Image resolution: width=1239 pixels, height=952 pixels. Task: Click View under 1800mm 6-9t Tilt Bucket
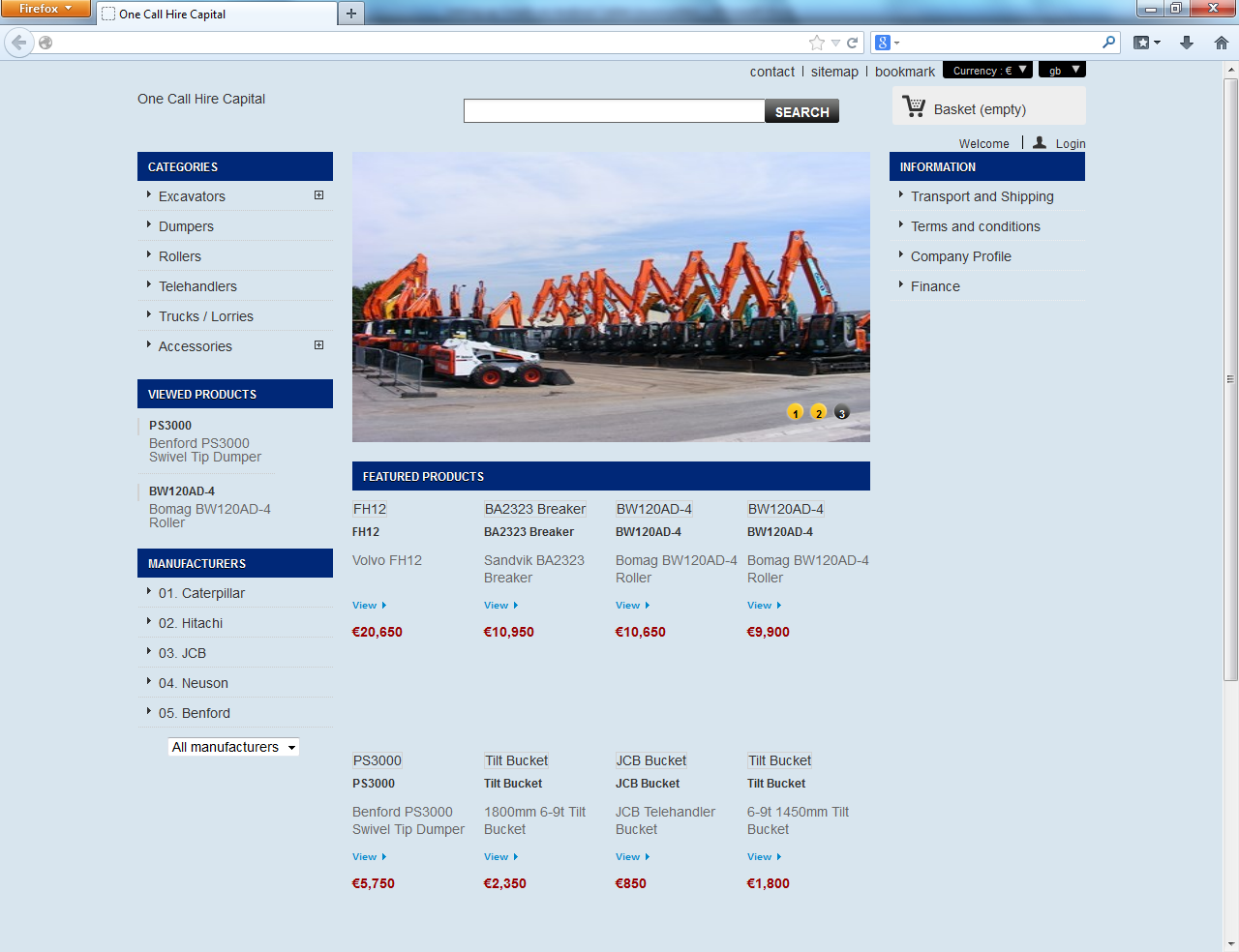pyautogui.click(x=500, y=857)
